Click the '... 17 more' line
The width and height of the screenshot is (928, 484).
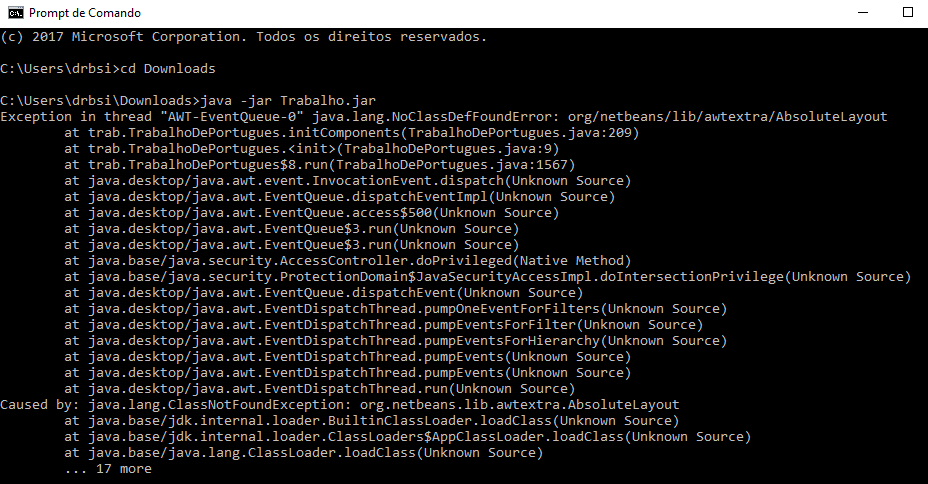108,468
